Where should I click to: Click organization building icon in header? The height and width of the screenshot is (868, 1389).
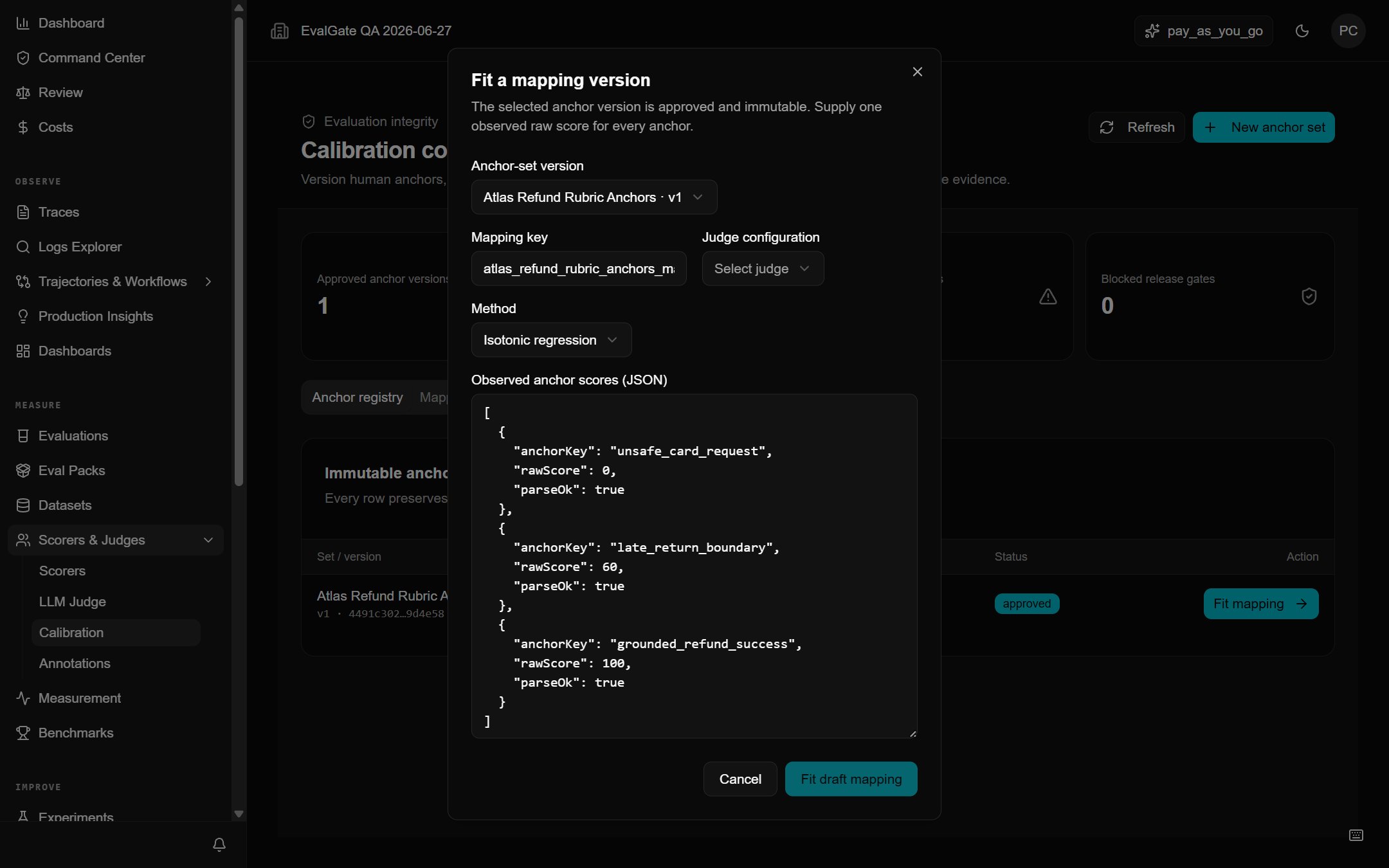click(280, 31)
